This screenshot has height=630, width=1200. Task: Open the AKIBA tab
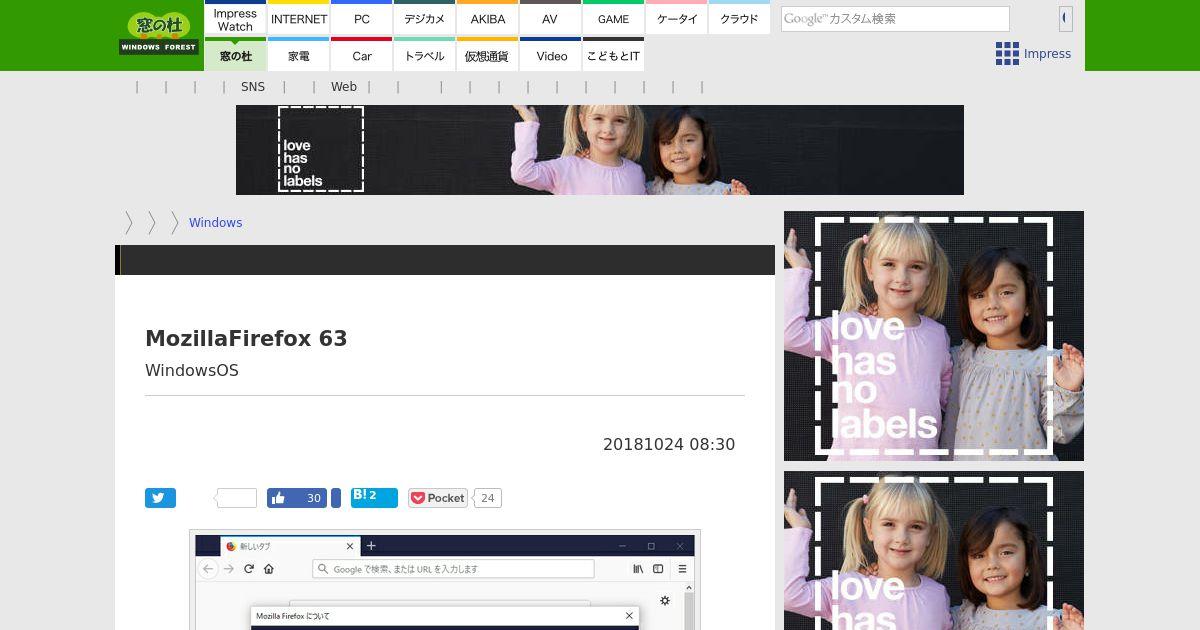(x=488, y=19)
